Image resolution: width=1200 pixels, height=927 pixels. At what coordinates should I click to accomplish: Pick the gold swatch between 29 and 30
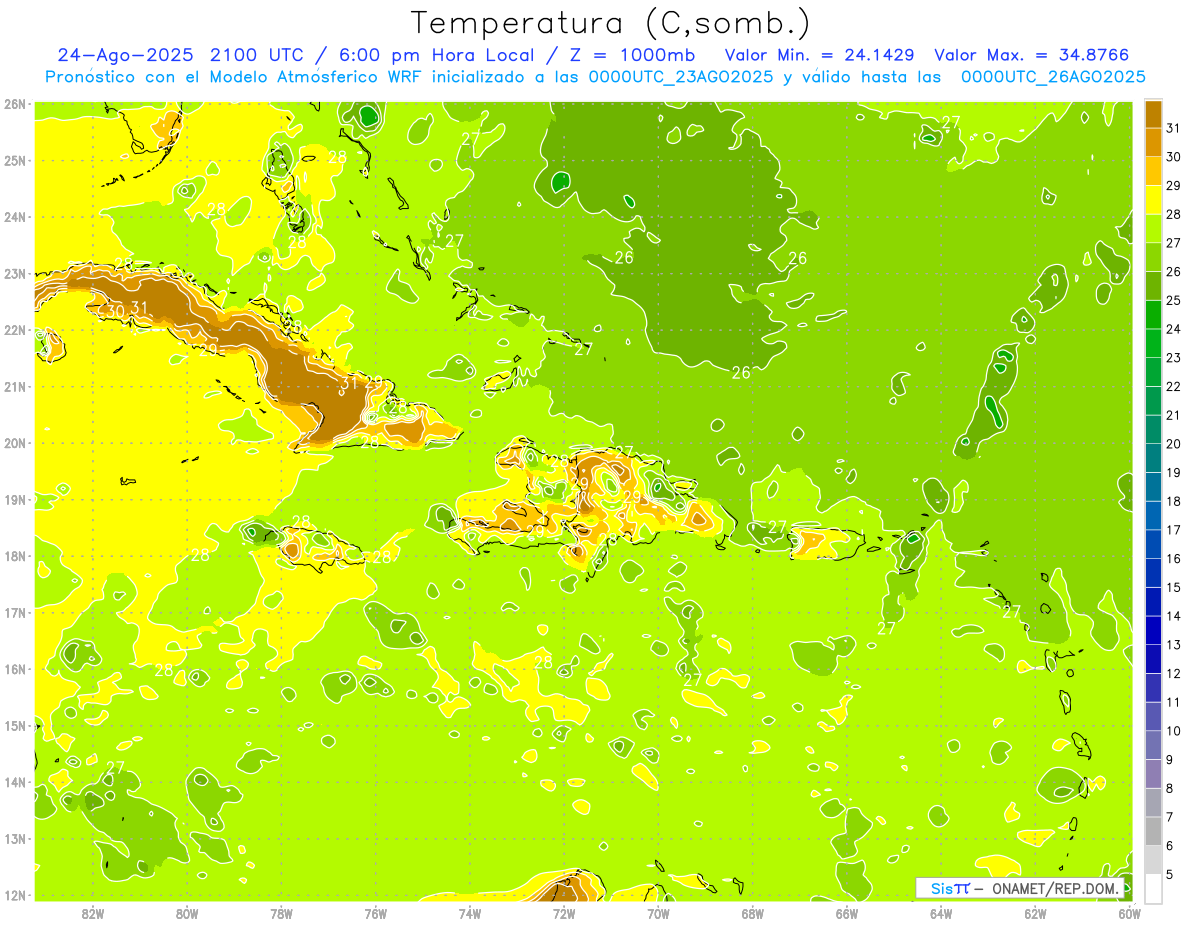1153,172
